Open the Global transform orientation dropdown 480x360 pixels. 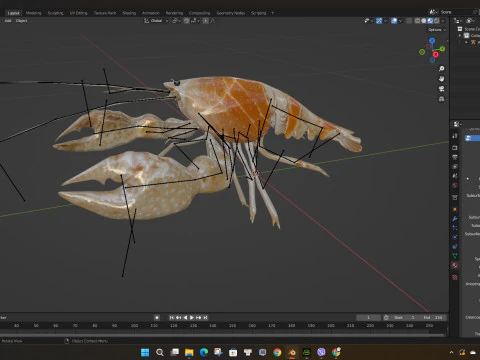[156, 21]
